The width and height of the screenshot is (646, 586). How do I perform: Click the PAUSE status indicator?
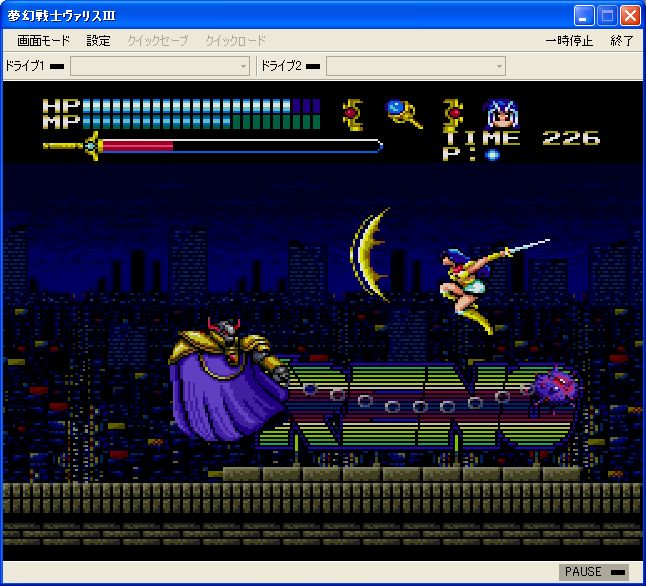594,572
